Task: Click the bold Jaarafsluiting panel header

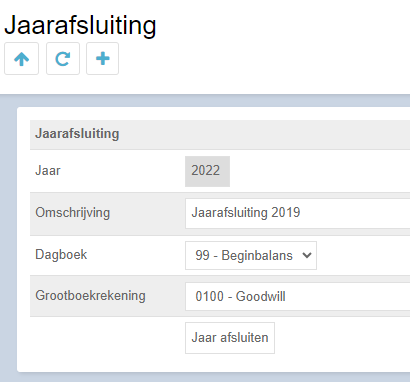Action: pos(77,134)
